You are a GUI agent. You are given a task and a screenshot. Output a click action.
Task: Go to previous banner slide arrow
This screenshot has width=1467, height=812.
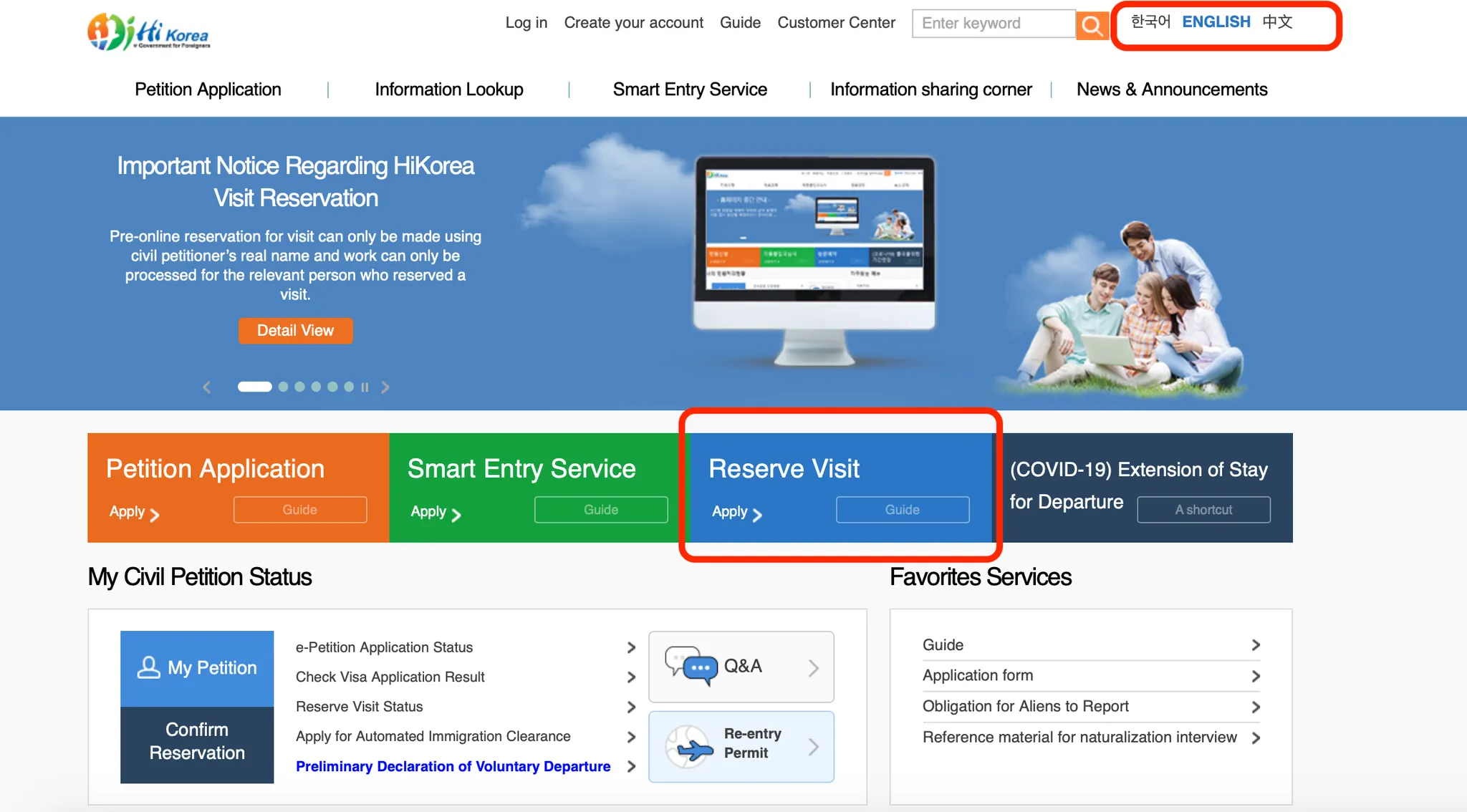pyautogui.click(x=206, y=387)
